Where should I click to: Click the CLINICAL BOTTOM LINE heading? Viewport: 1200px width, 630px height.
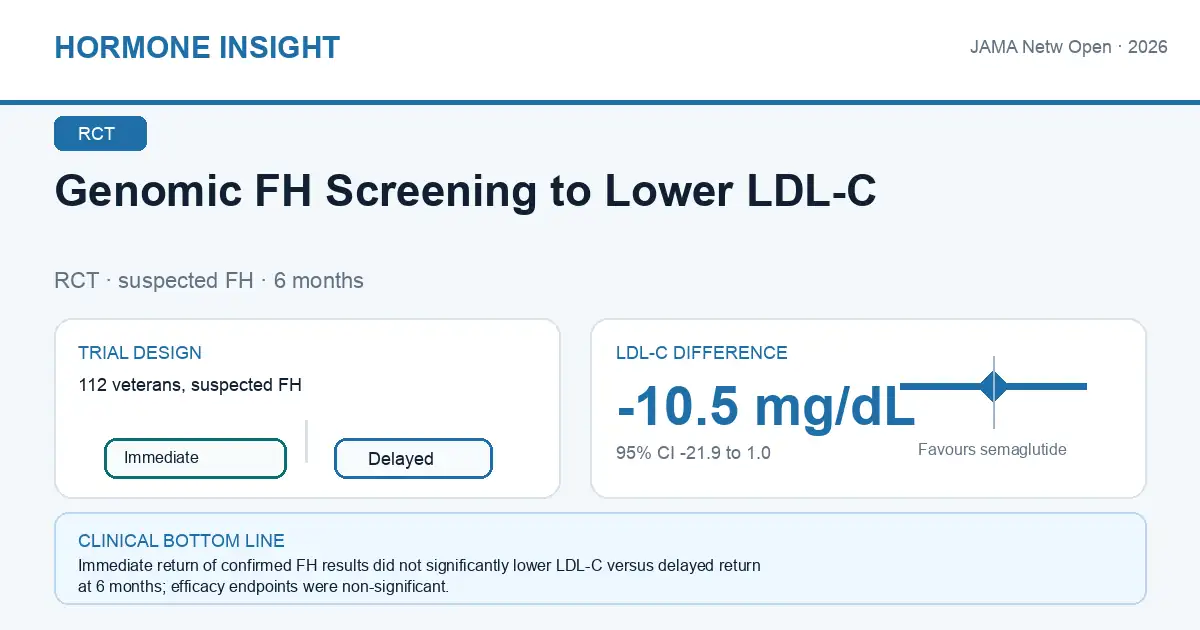click(x=181, y=541)
